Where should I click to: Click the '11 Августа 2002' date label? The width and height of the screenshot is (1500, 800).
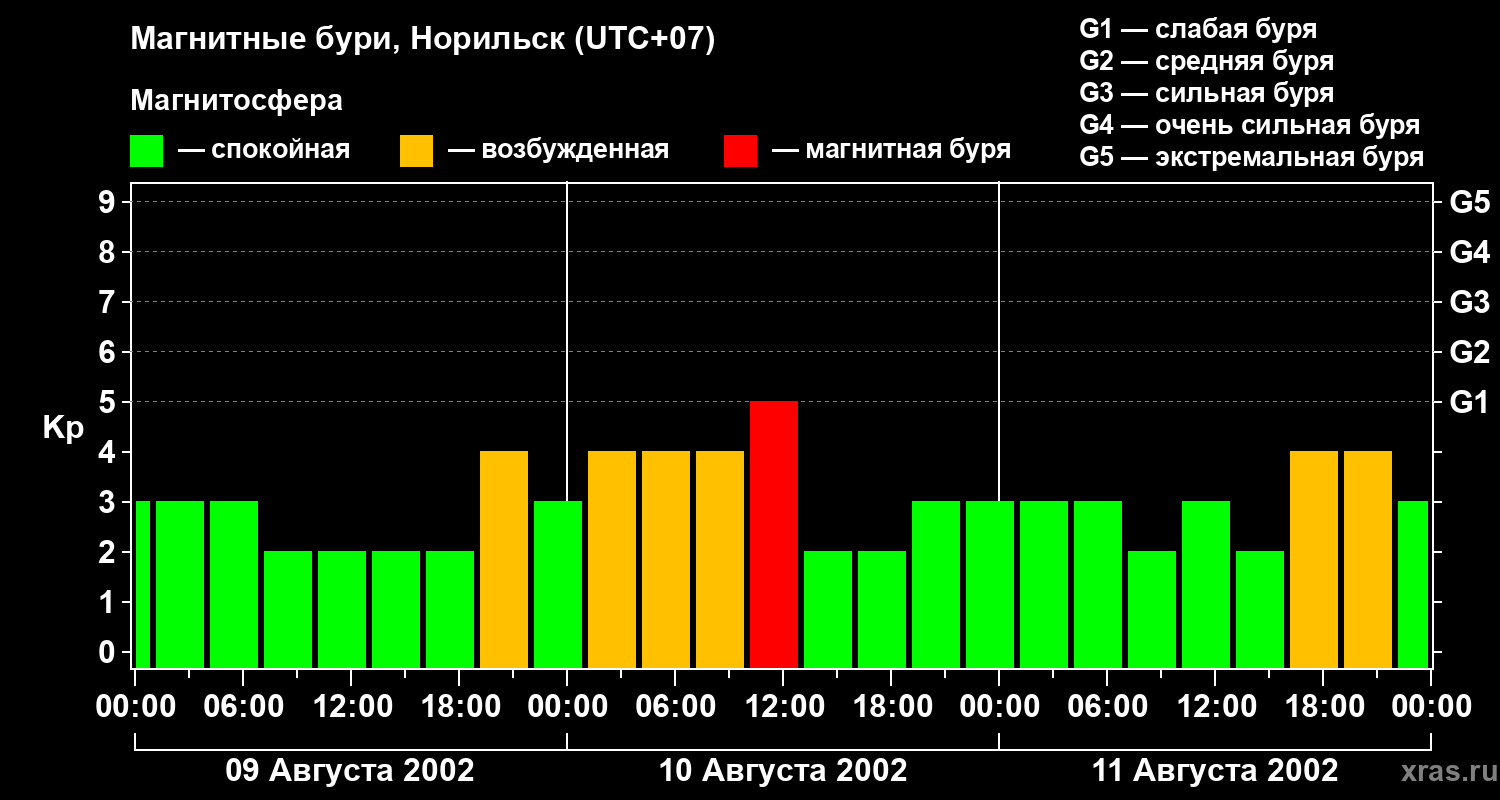[x=1215, y=771]
